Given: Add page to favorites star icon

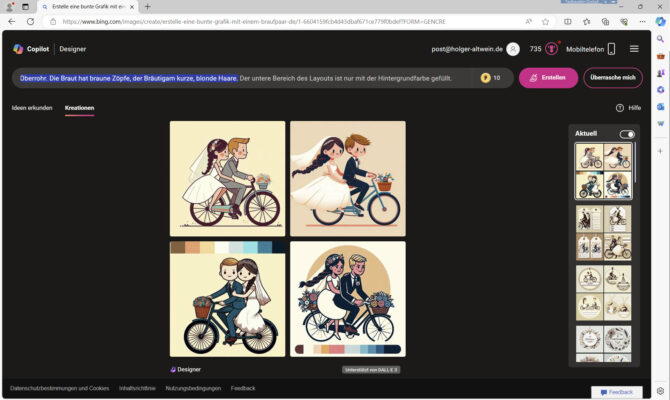Looking at the screenshot, I should [545, 21].
